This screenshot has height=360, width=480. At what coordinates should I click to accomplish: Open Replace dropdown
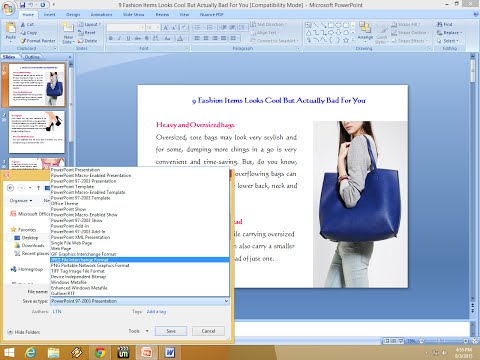pyautogui.click(x=450, y=33)
